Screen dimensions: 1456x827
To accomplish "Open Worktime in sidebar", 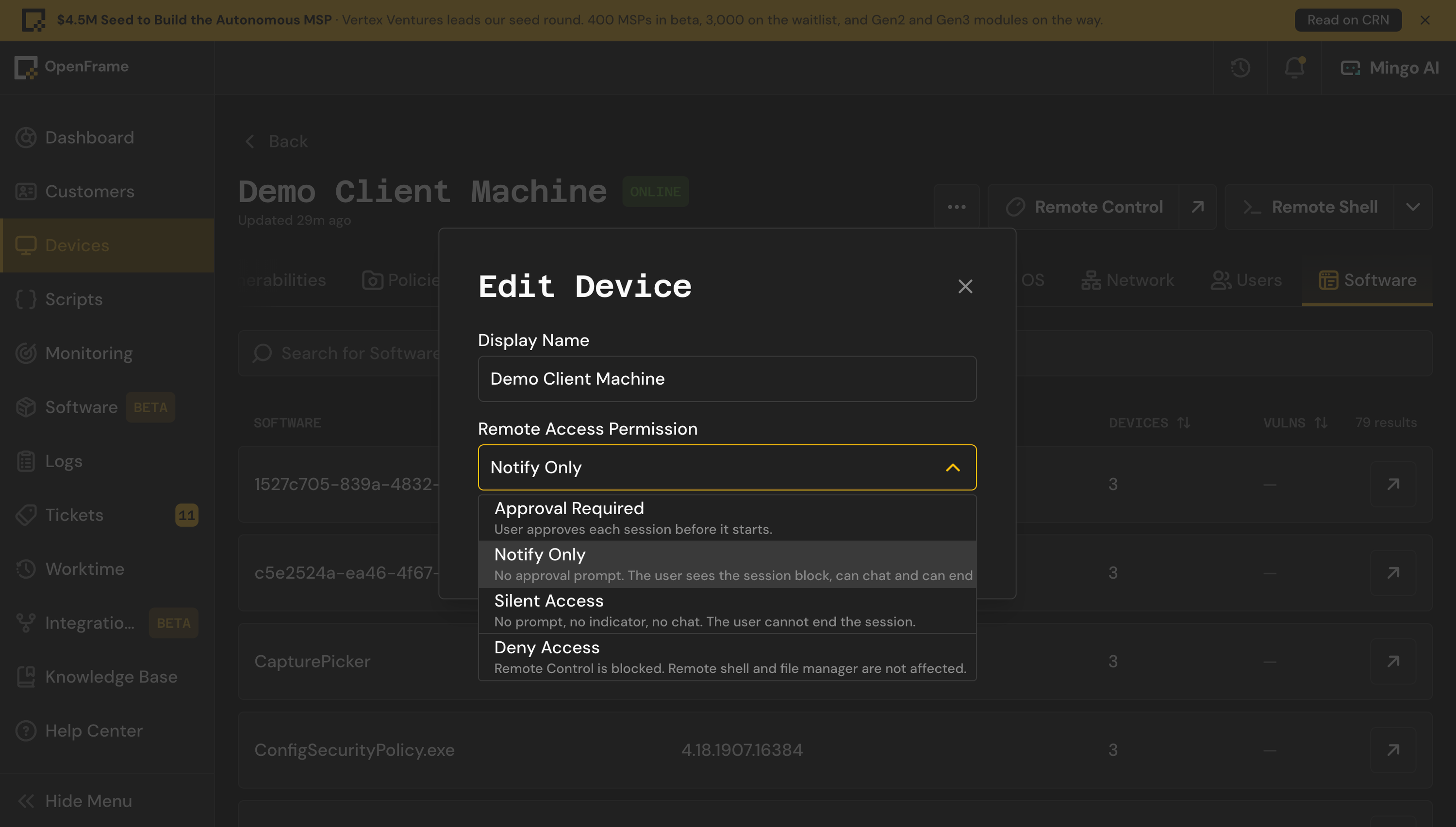I will coord(107,569).
